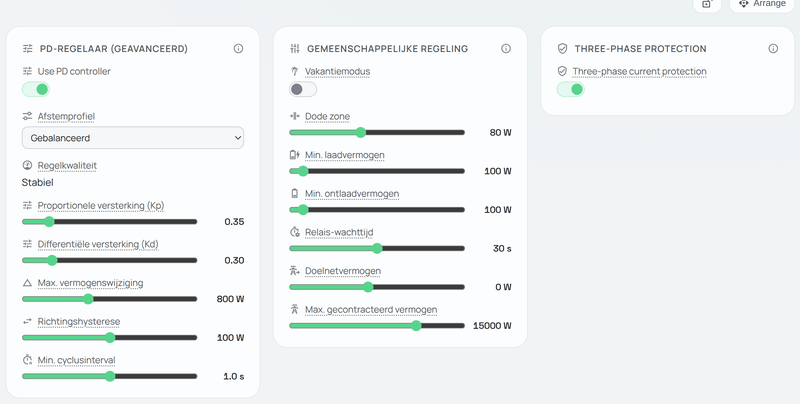
Task: Adjust the Max. vermogenswijziging slider
Action: [x=109, y=299]
